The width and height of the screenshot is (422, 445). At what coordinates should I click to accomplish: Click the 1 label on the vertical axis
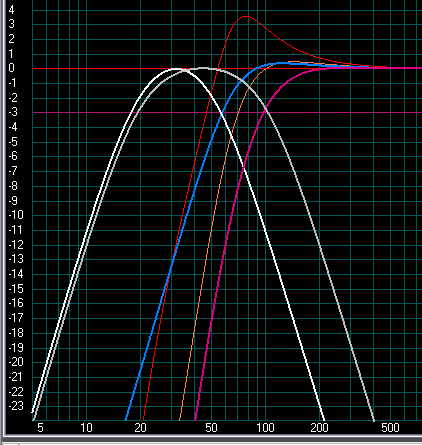pos(12,53)
